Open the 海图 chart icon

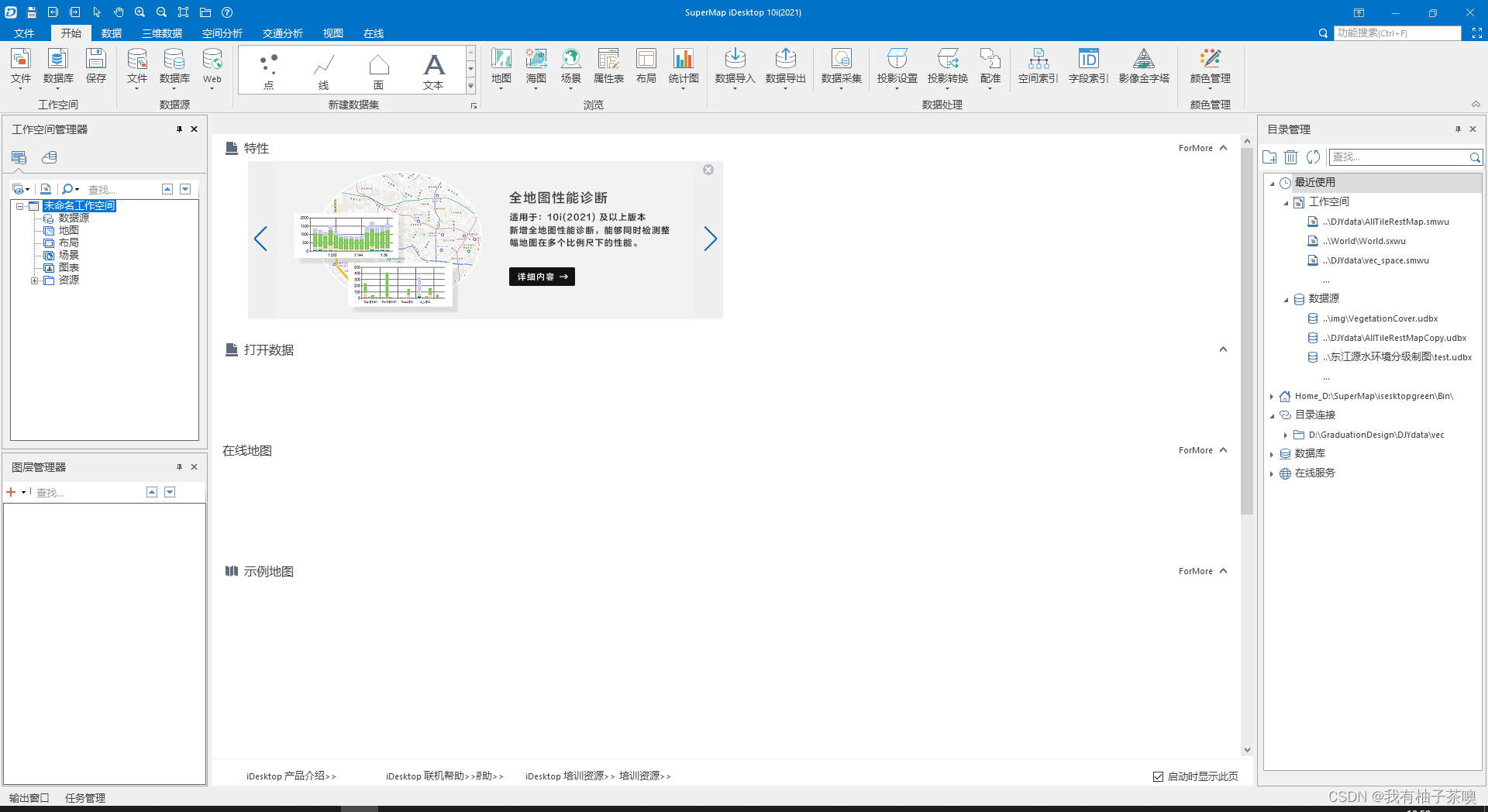coord(536,67)
